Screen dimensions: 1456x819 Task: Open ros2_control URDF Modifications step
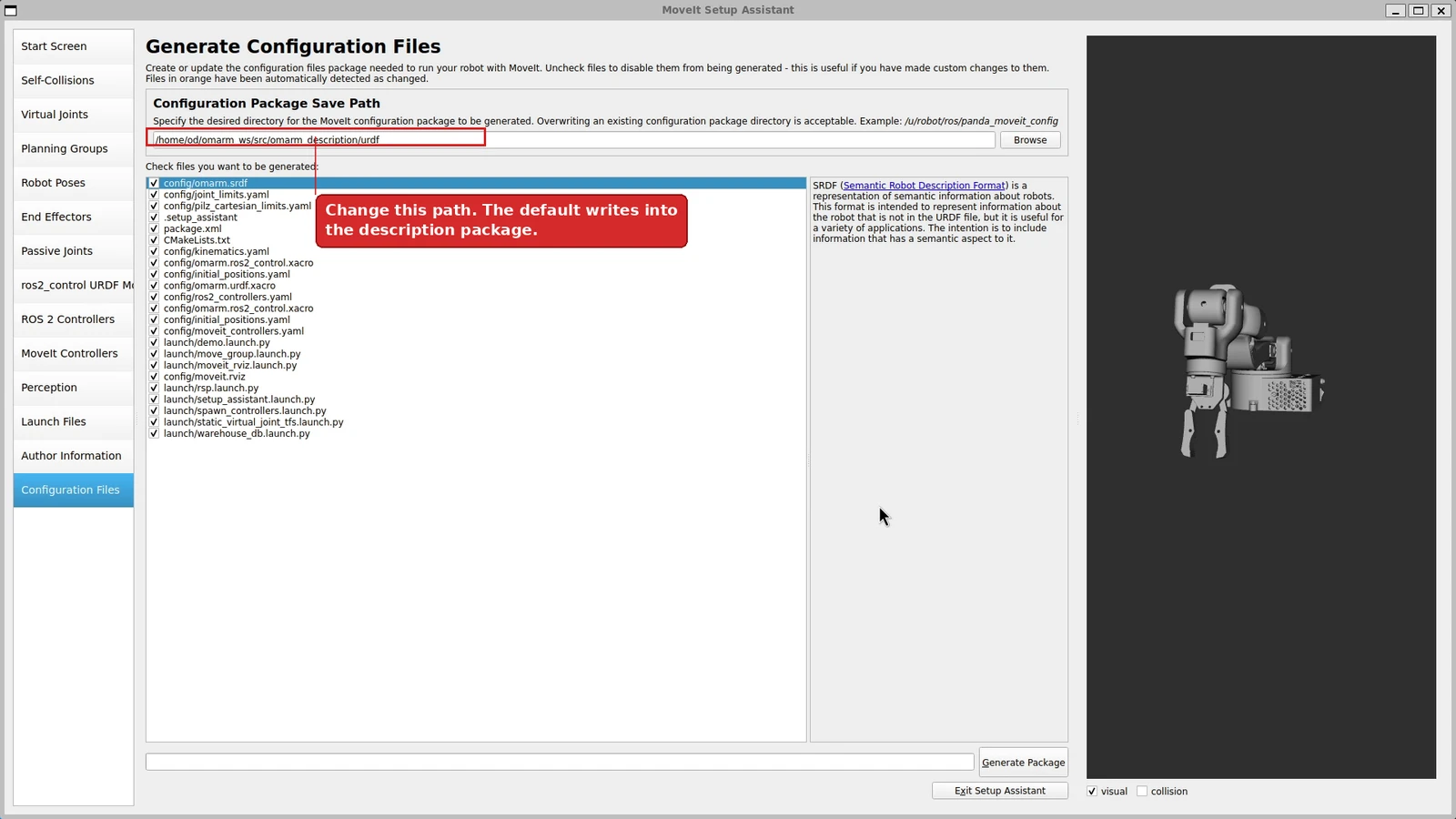pyautogui.click(x=73, y=285)
